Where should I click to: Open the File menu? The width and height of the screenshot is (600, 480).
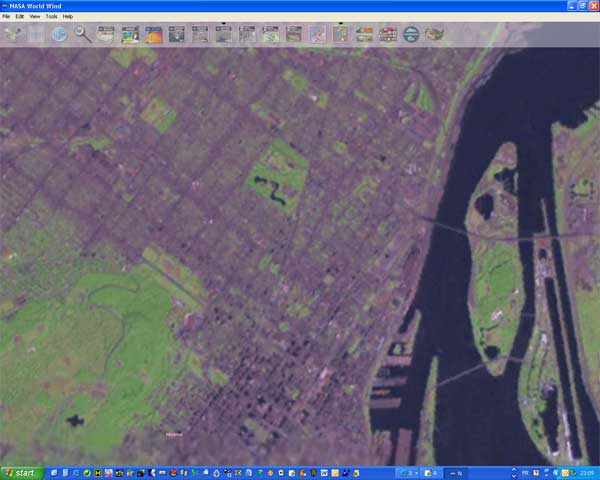point(6,17)
